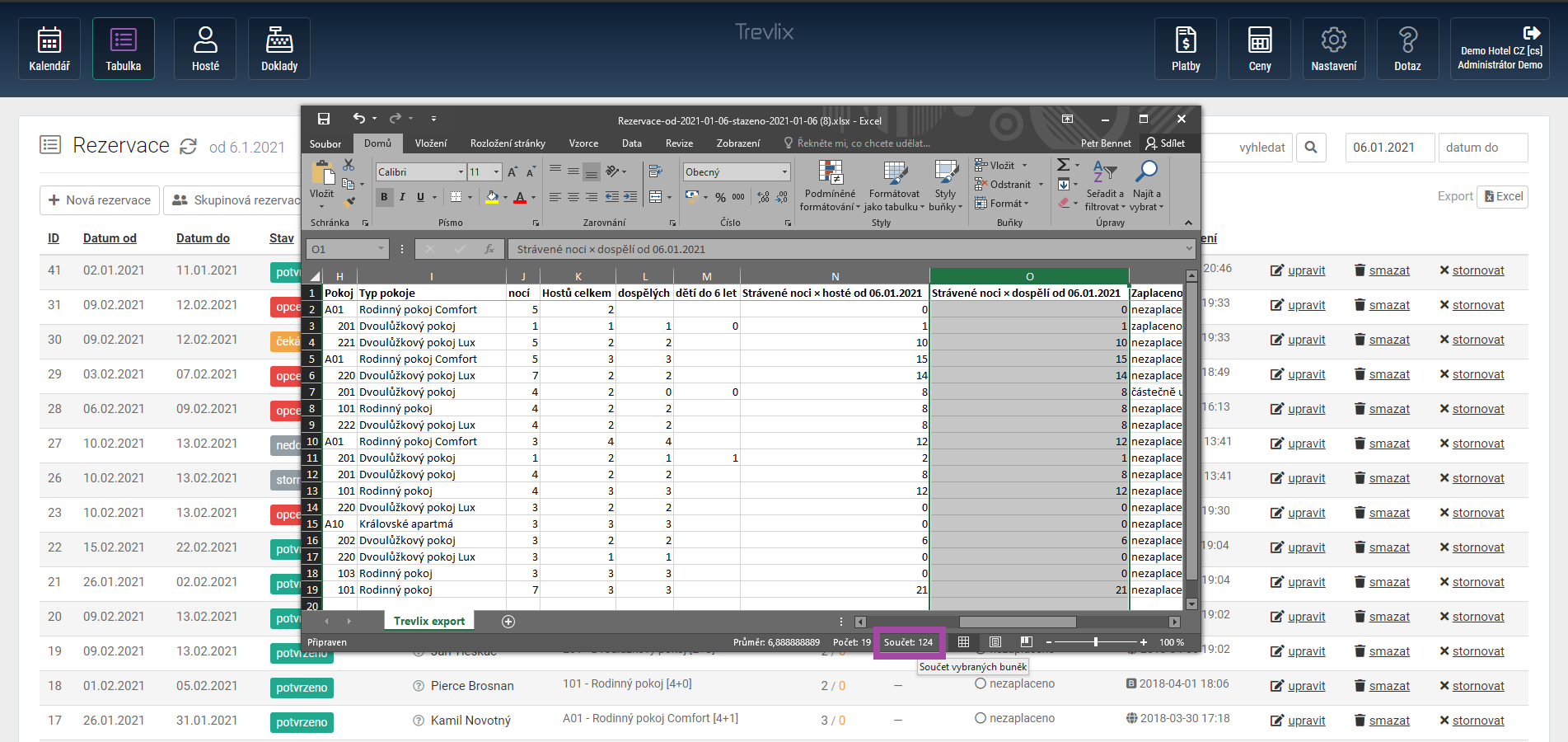Open Styly buňky cell styles

pos(945,185)
